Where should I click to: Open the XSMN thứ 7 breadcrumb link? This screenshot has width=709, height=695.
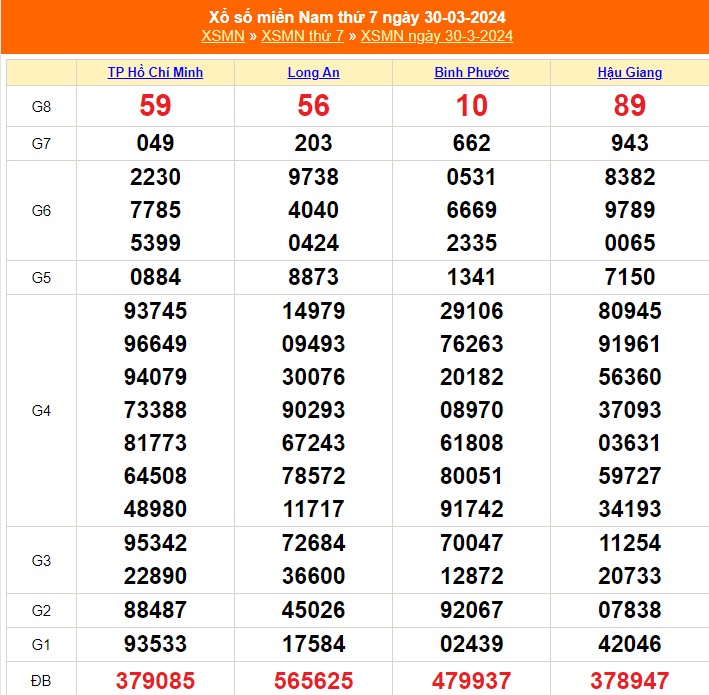click(303, 36)
